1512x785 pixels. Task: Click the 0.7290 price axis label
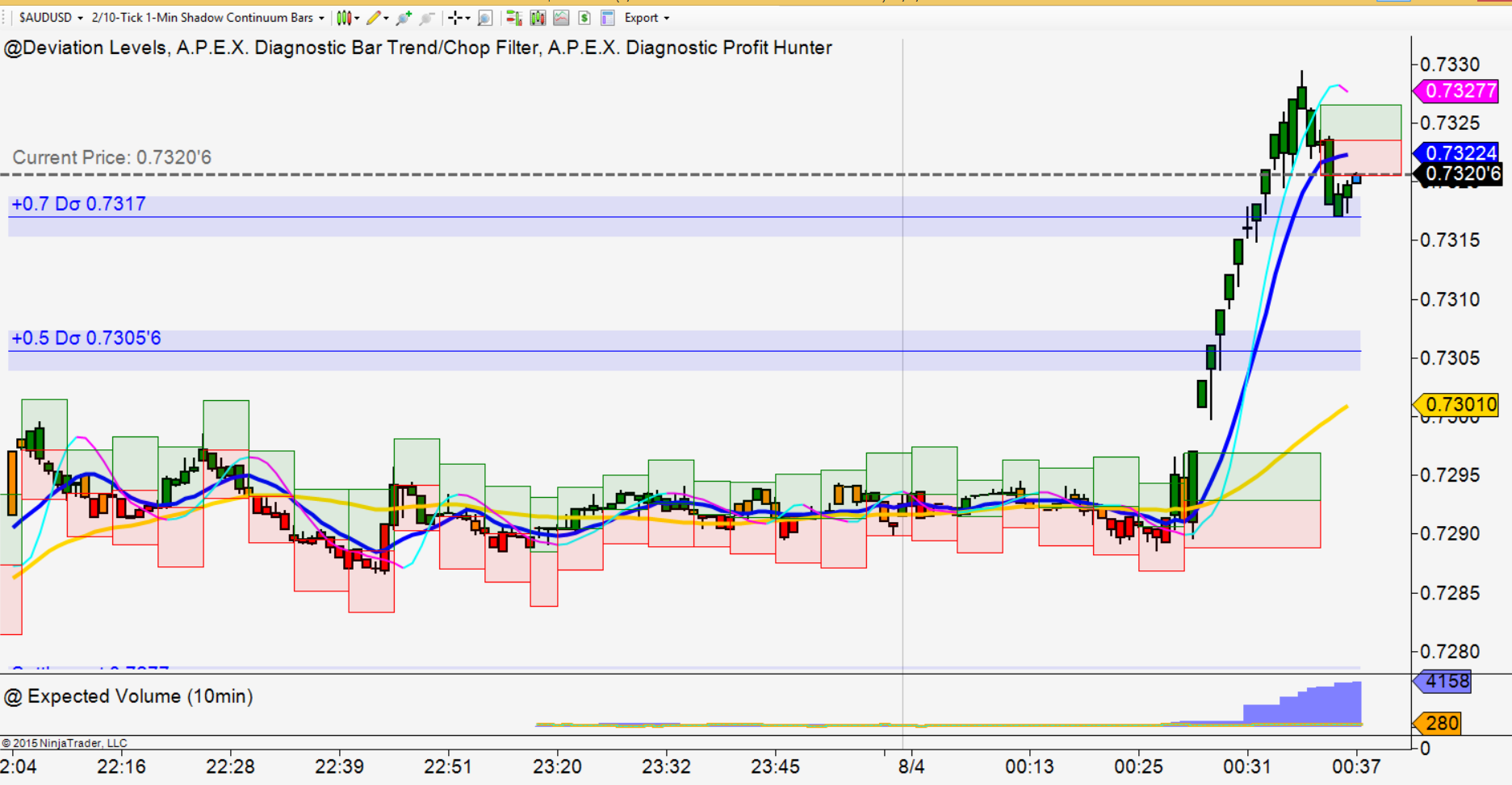1450,534
